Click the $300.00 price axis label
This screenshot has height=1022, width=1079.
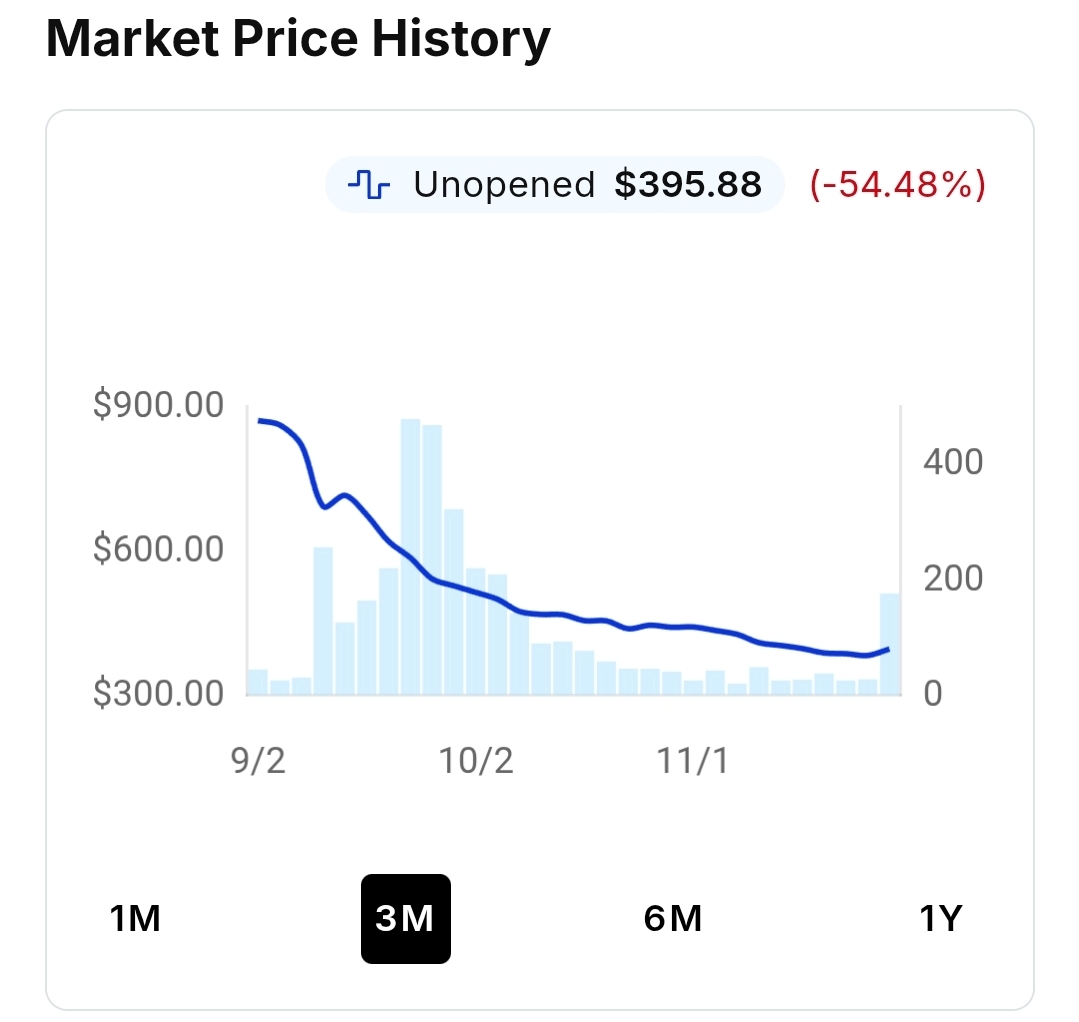pyautogui.click(x=158, y=693)
